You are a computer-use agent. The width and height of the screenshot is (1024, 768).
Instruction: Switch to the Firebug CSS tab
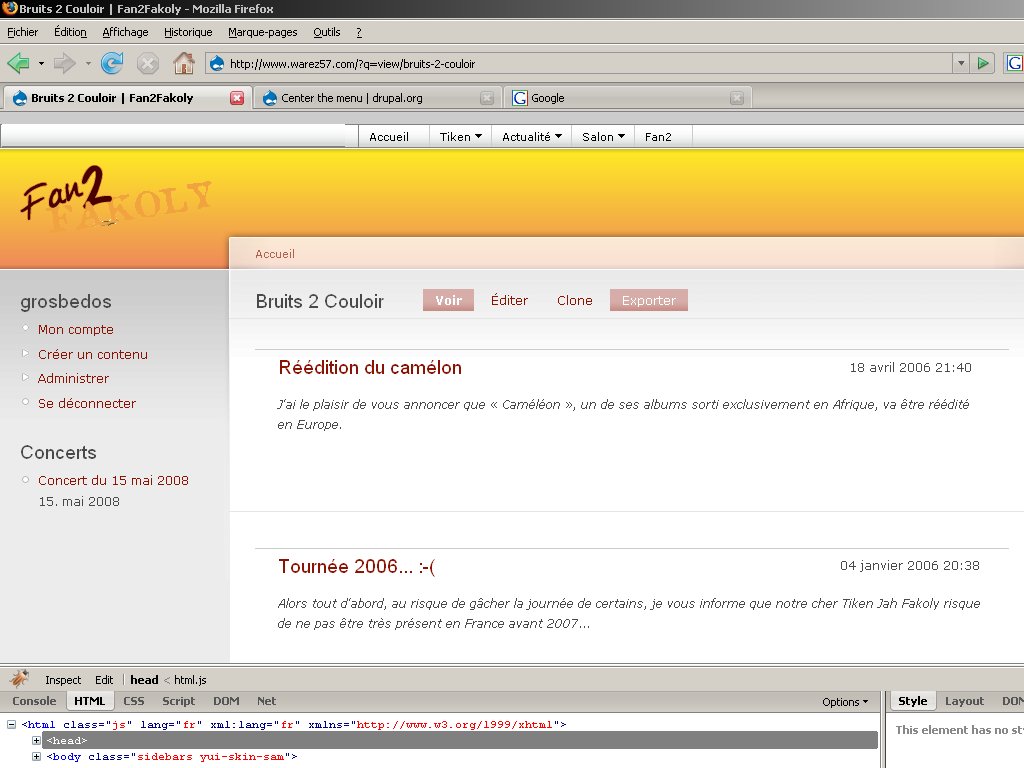pyautogui.click(x=134, y=701)
